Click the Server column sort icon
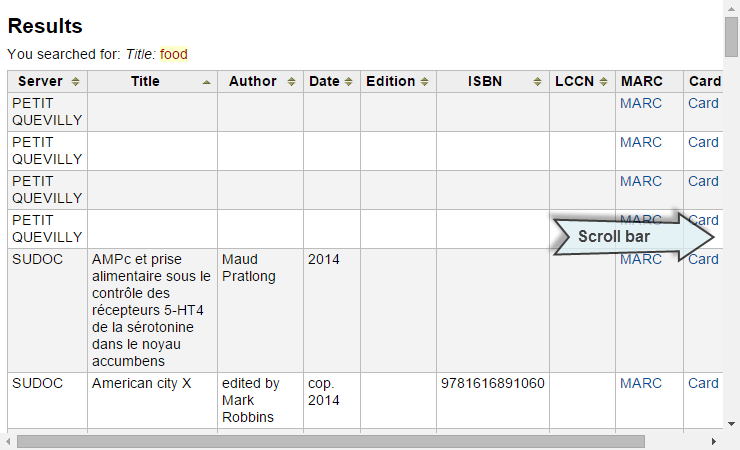The width and height of the screenshot is (740, 450). pos(75,82)
